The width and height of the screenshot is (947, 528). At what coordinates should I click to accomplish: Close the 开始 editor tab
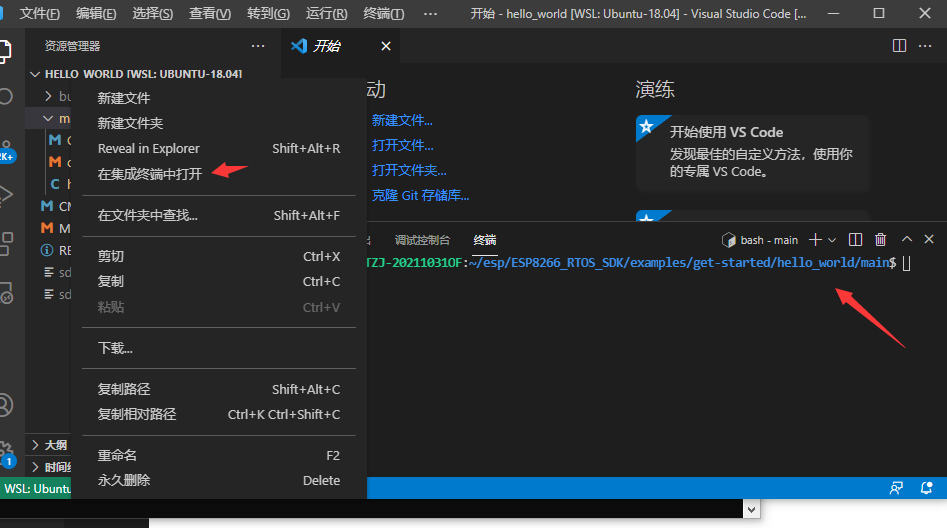(x=386, y=46)
